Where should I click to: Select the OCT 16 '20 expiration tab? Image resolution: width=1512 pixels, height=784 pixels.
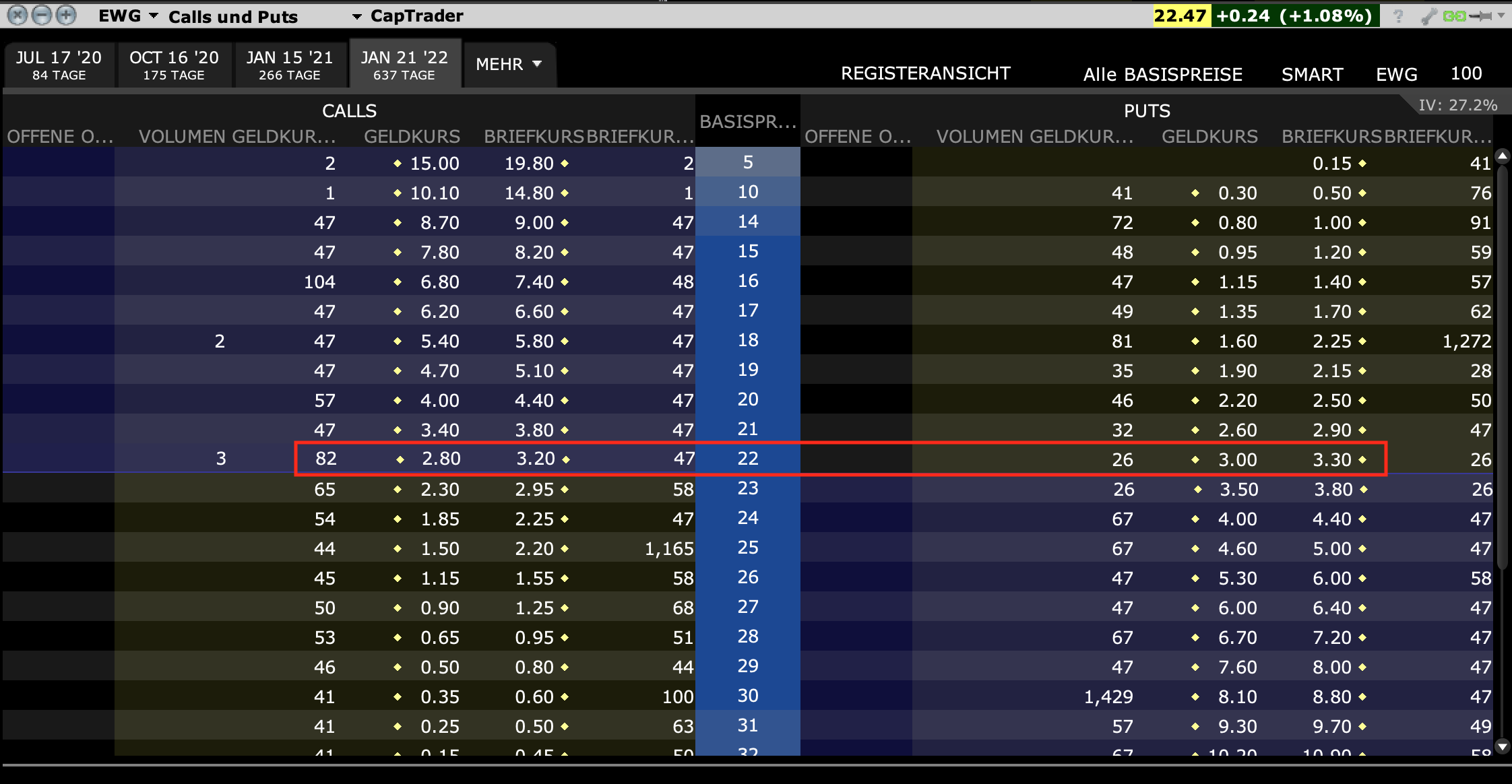pos(174,65)
